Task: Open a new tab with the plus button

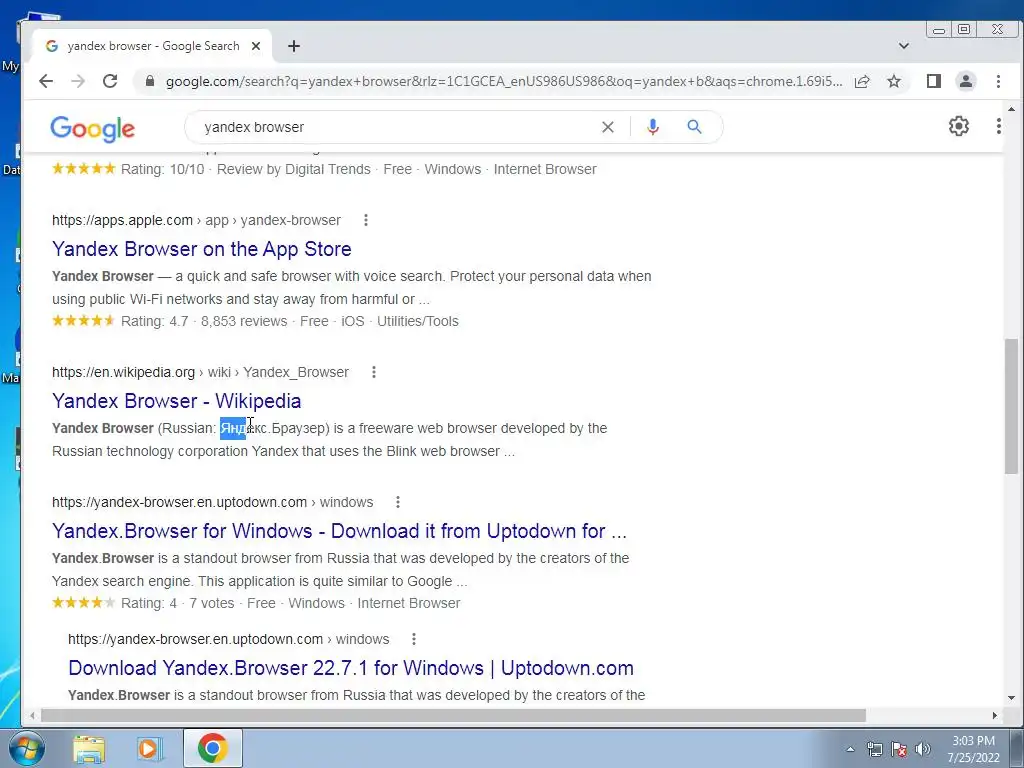Action: point(294,46)
